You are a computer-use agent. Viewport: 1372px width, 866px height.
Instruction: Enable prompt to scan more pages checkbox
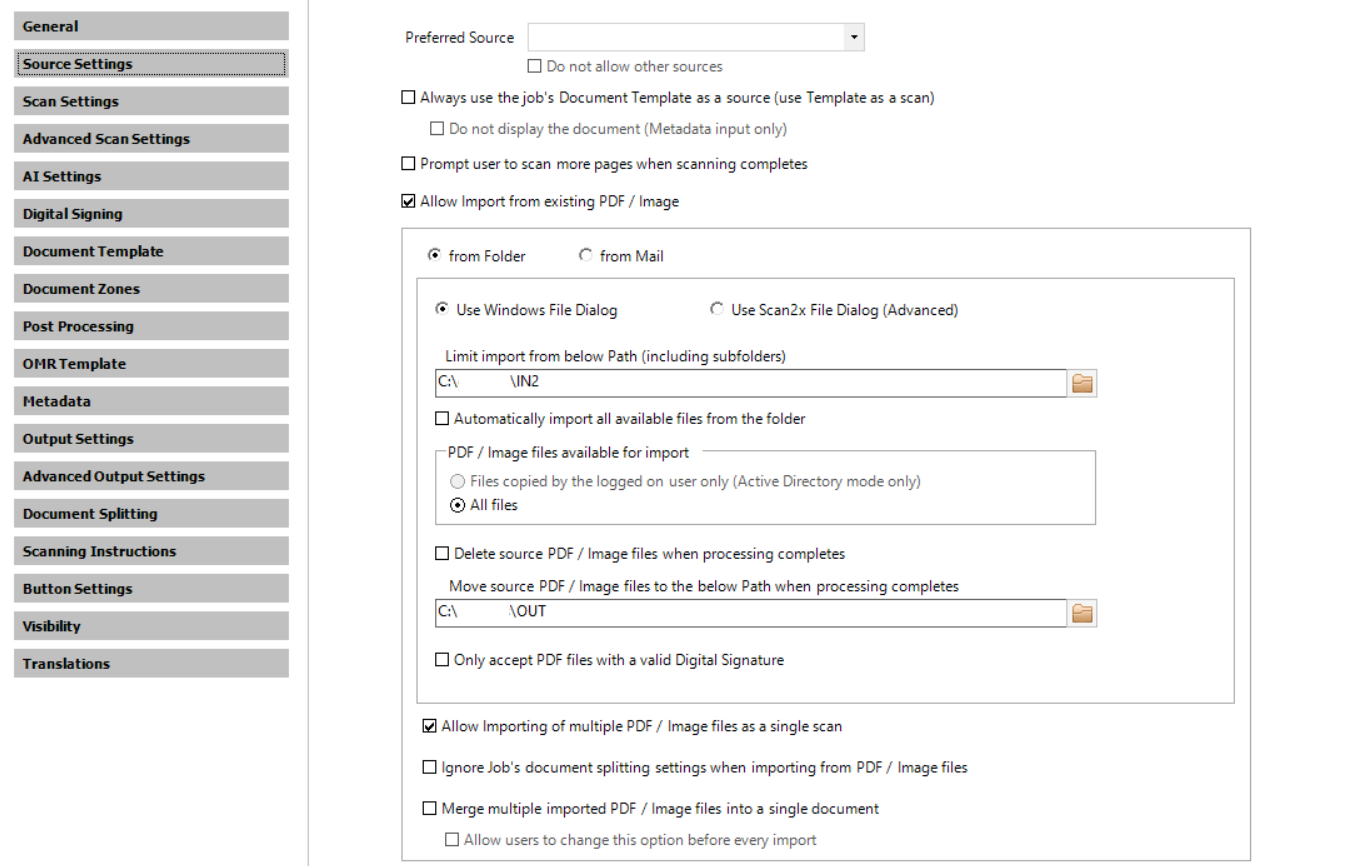(x=408, y=164)
